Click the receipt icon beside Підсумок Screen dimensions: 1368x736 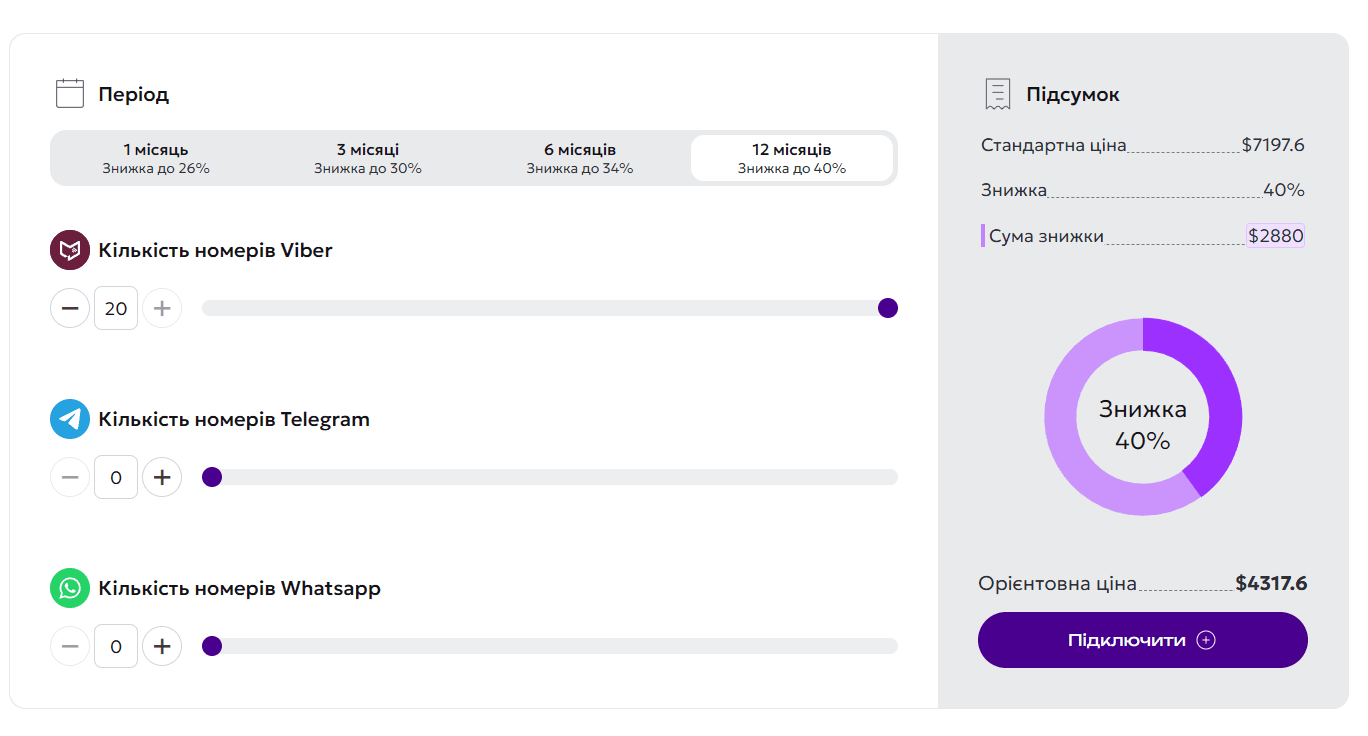click(x=998, y=94)
